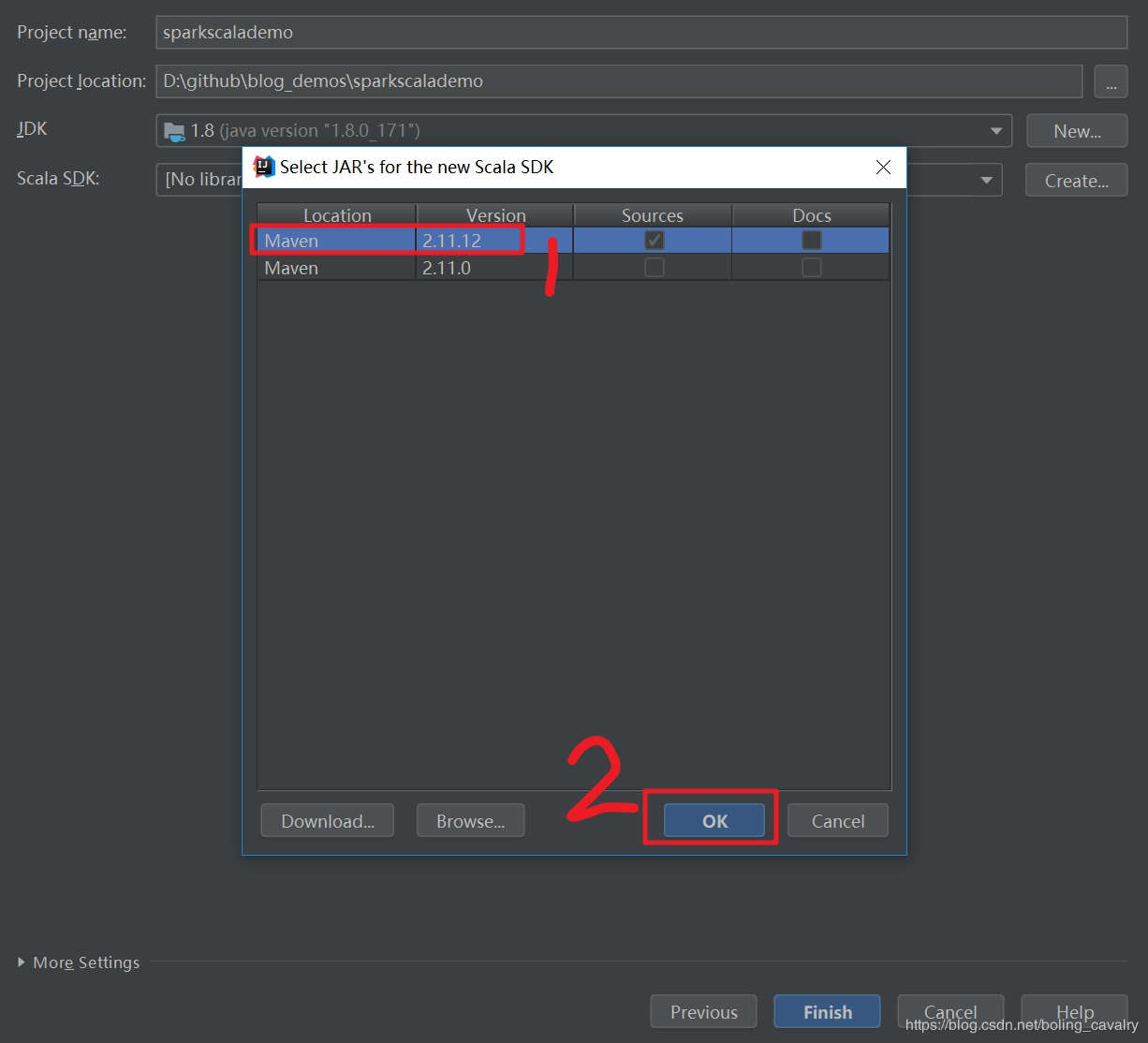The height and width of the screenshot is (1043, 1148).
Task: Click the IntelliJ icon in dialog title bar
Action: click(x=264, y=167)
